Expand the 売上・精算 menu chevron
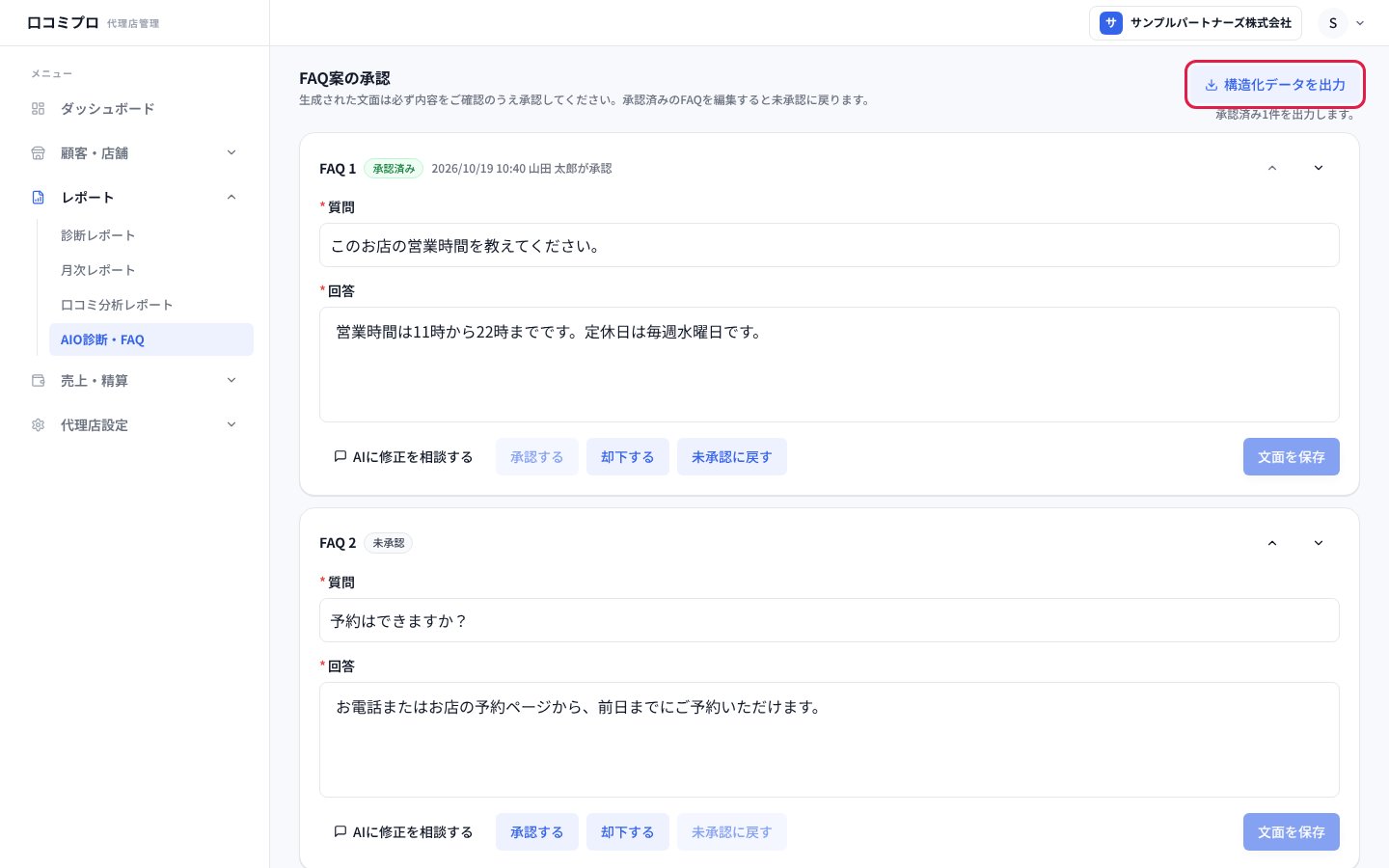This screenshot has height=868, width=1389. click(231, 380)
